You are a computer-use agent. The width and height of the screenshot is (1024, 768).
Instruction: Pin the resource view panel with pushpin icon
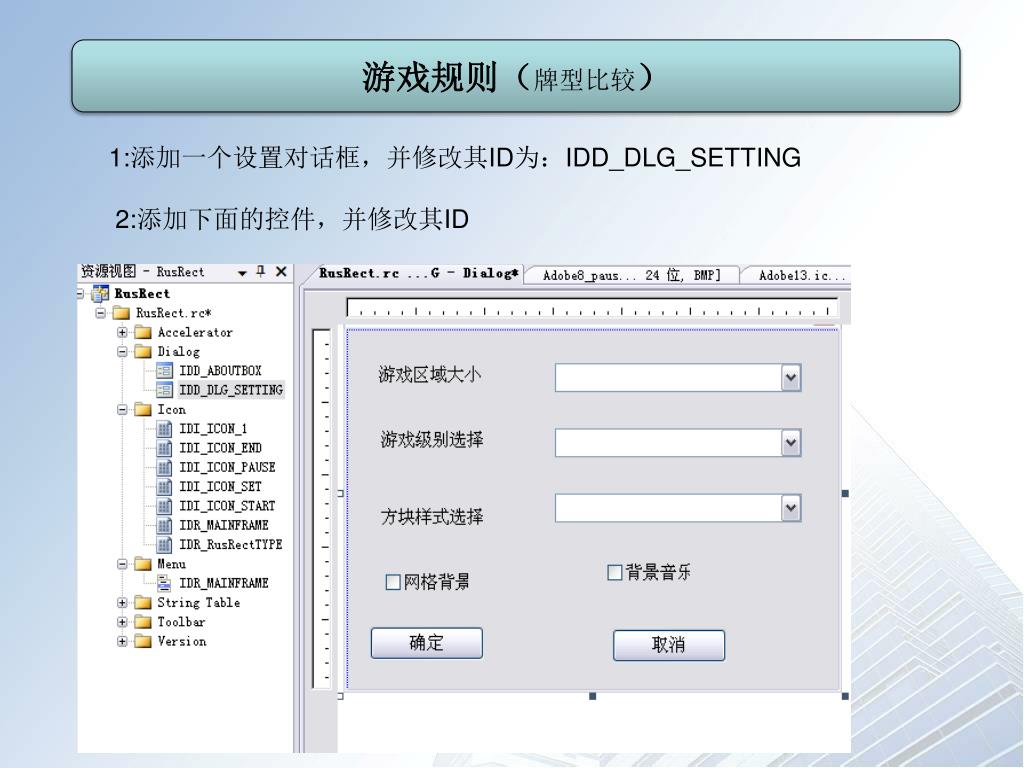261,272
